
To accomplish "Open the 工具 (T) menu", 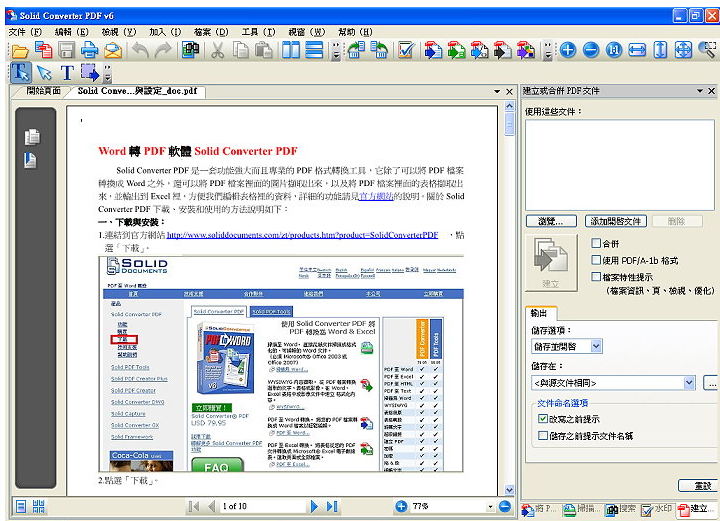I will pos(258,32).
